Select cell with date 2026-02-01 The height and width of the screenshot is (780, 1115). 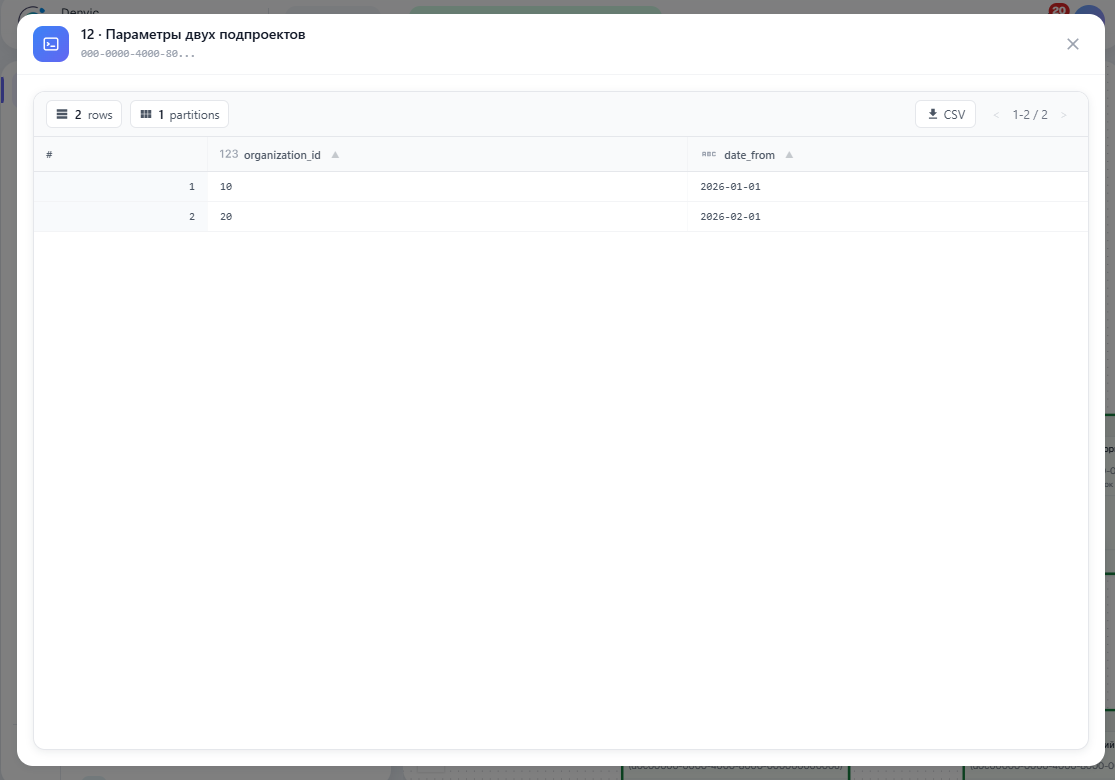[887, 216]
